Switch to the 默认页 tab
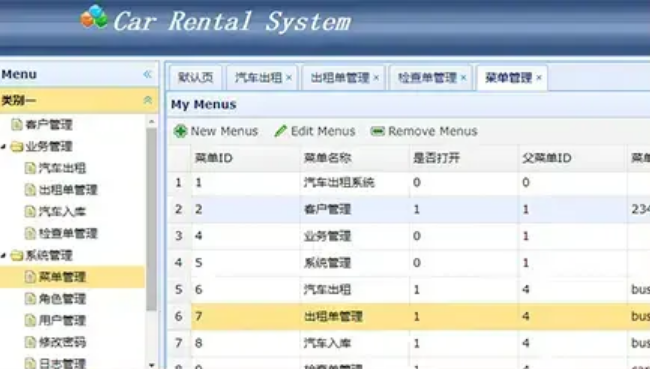 click(x=195, y=78)
